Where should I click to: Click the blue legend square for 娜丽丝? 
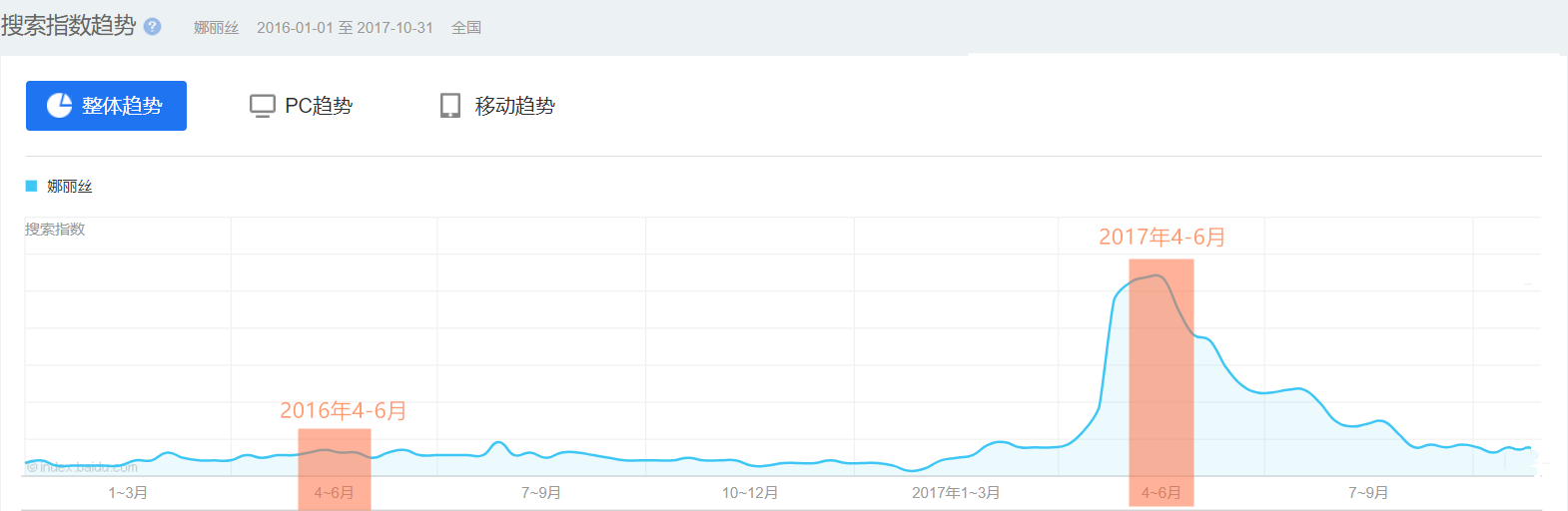tap(31, 187)
